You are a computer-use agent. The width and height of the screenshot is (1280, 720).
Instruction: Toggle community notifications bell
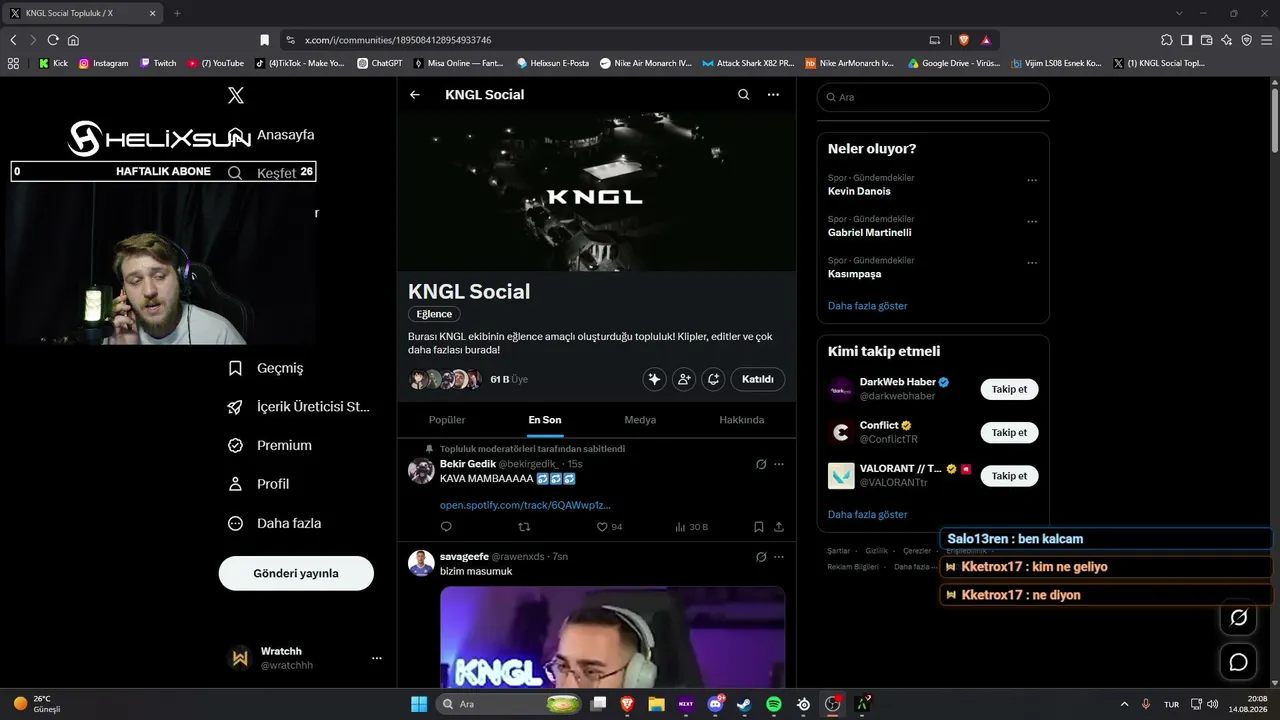[713, 379]
